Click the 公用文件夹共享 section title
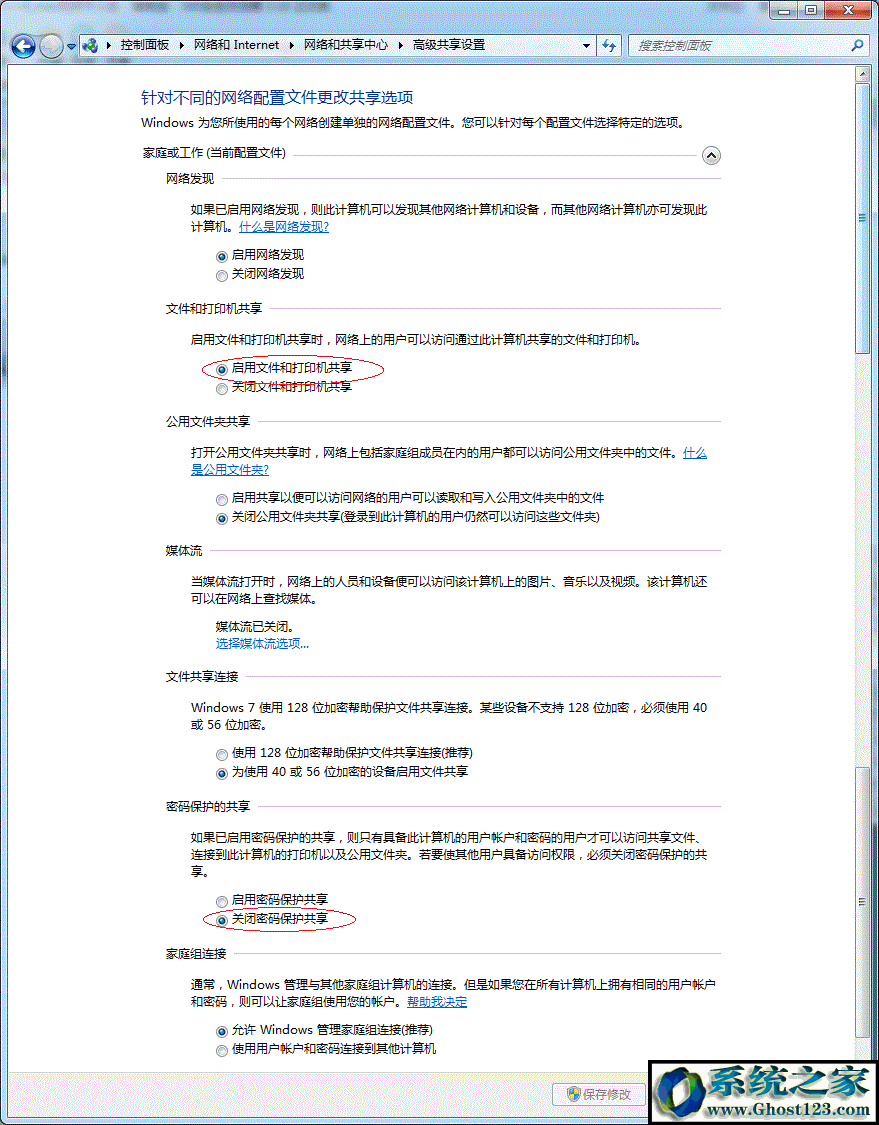The image size is (879, 1125). [x=208, y=421]
